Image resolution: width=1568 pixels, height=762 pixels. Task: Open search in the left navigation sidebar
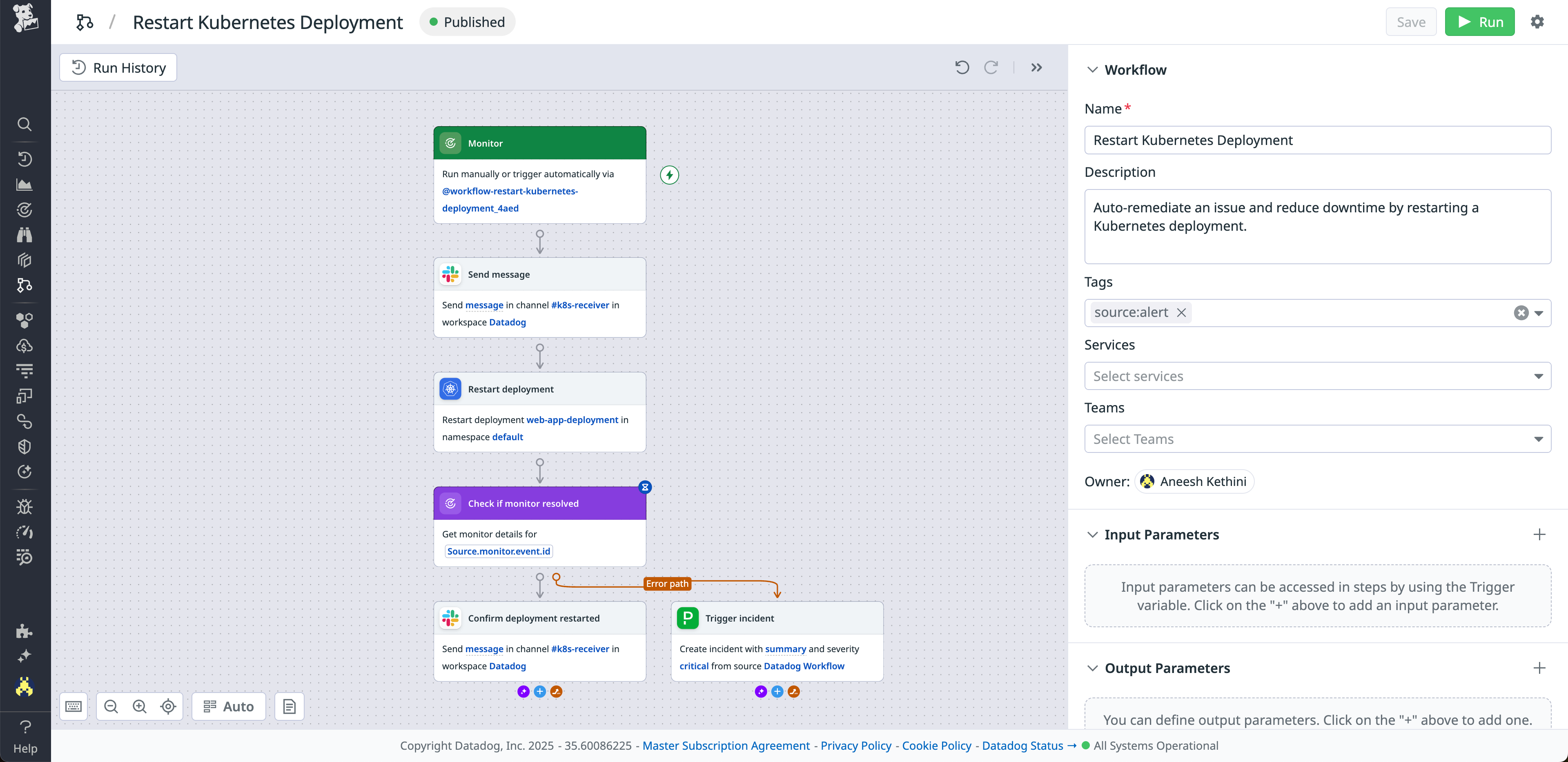pyautogui.click(x=24, y=124)
